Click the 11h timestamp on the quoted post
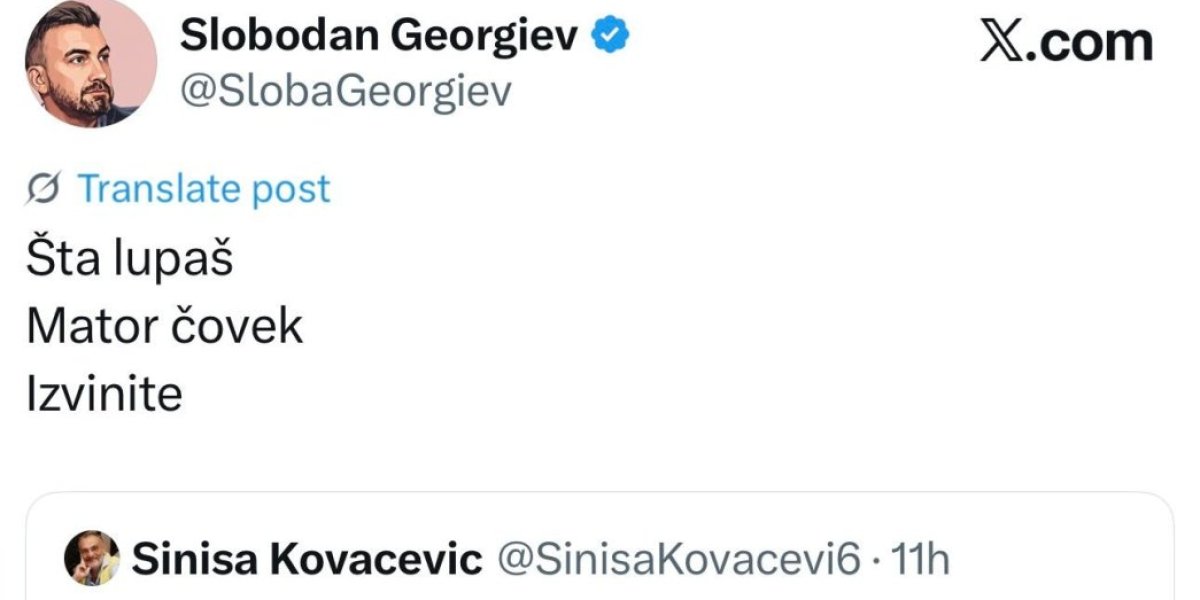 918,560
